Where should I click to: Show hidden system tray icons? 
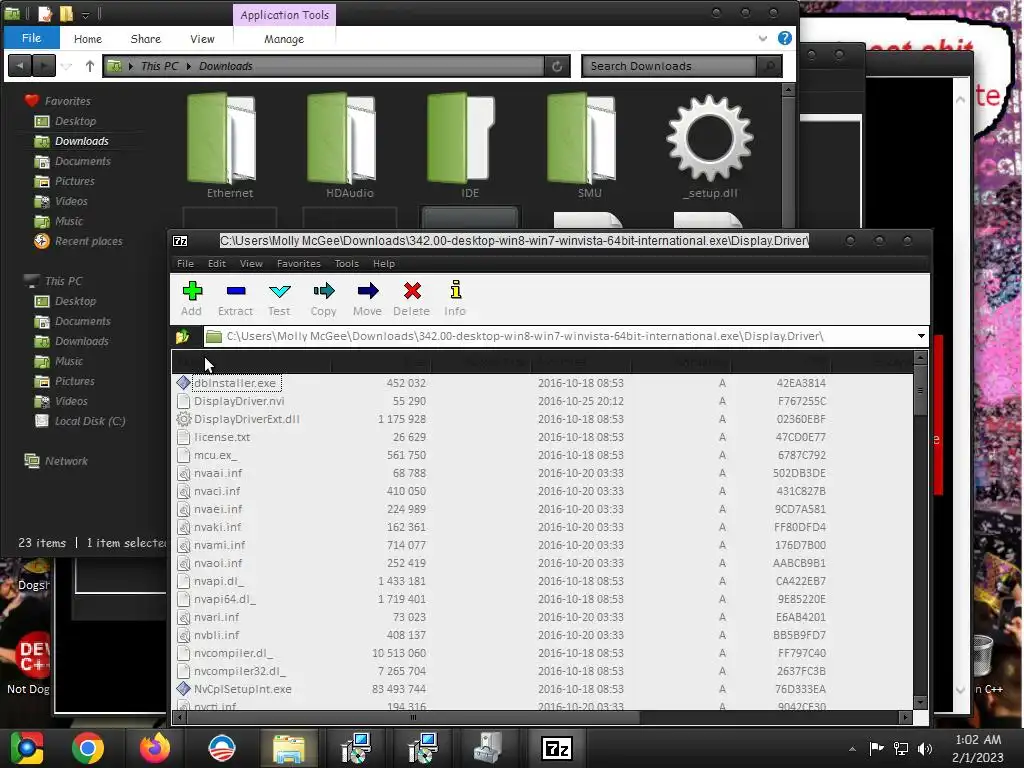coord(852,748)
